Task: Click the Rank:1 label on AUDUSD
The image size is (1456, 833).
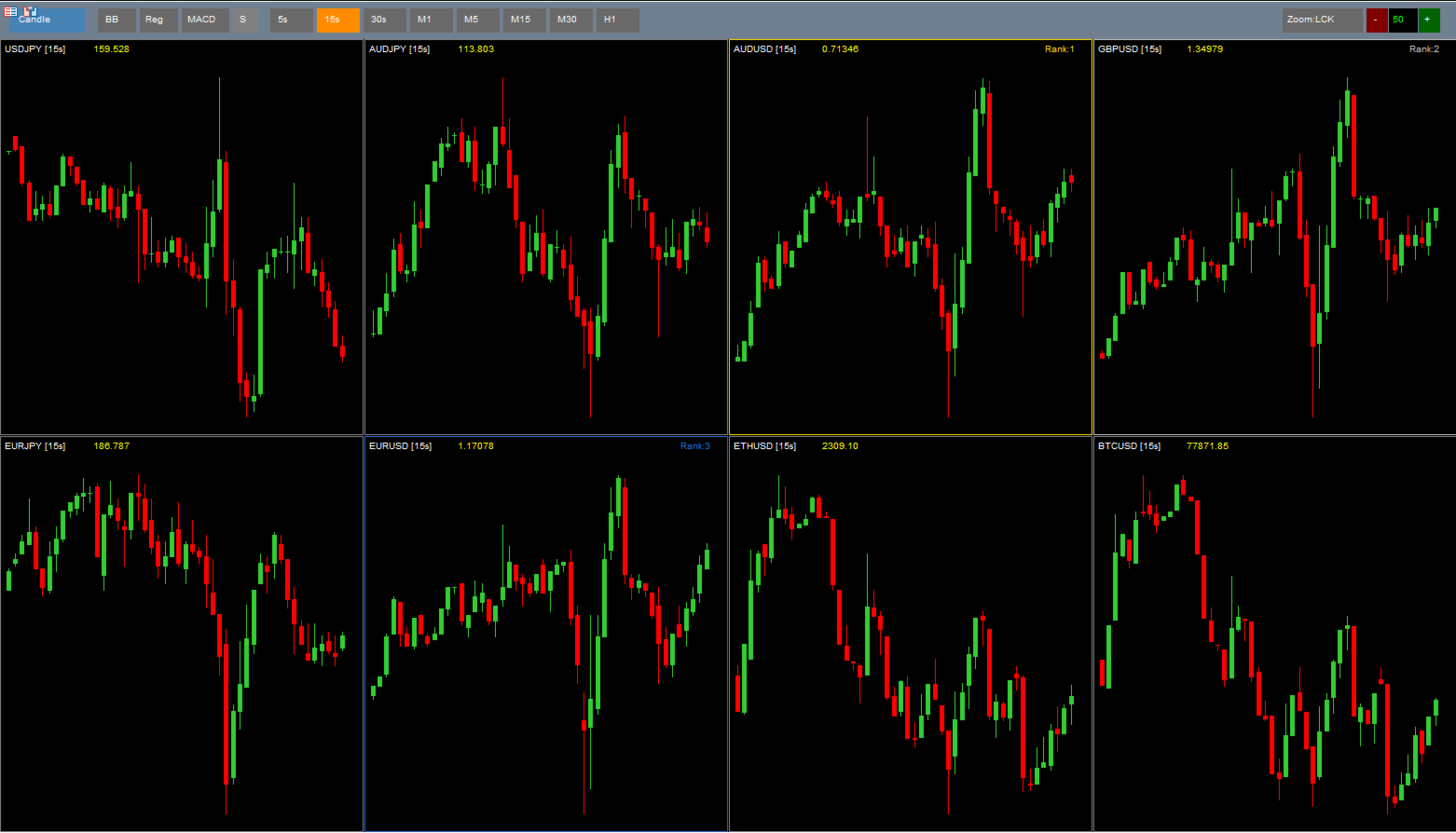Action: (x=1060, y=49)
